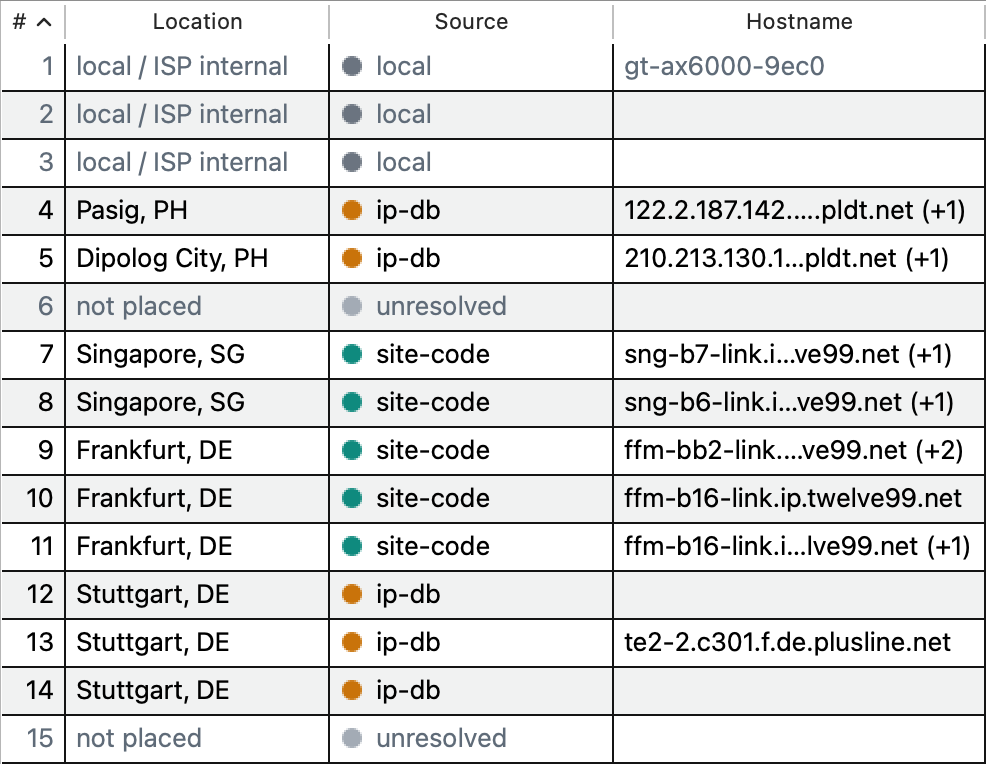Screen dimensions: 986x764
Task: Select hostname ffm-b16-link.ip.twelve99.net
Action: click(x=793, y=499)
